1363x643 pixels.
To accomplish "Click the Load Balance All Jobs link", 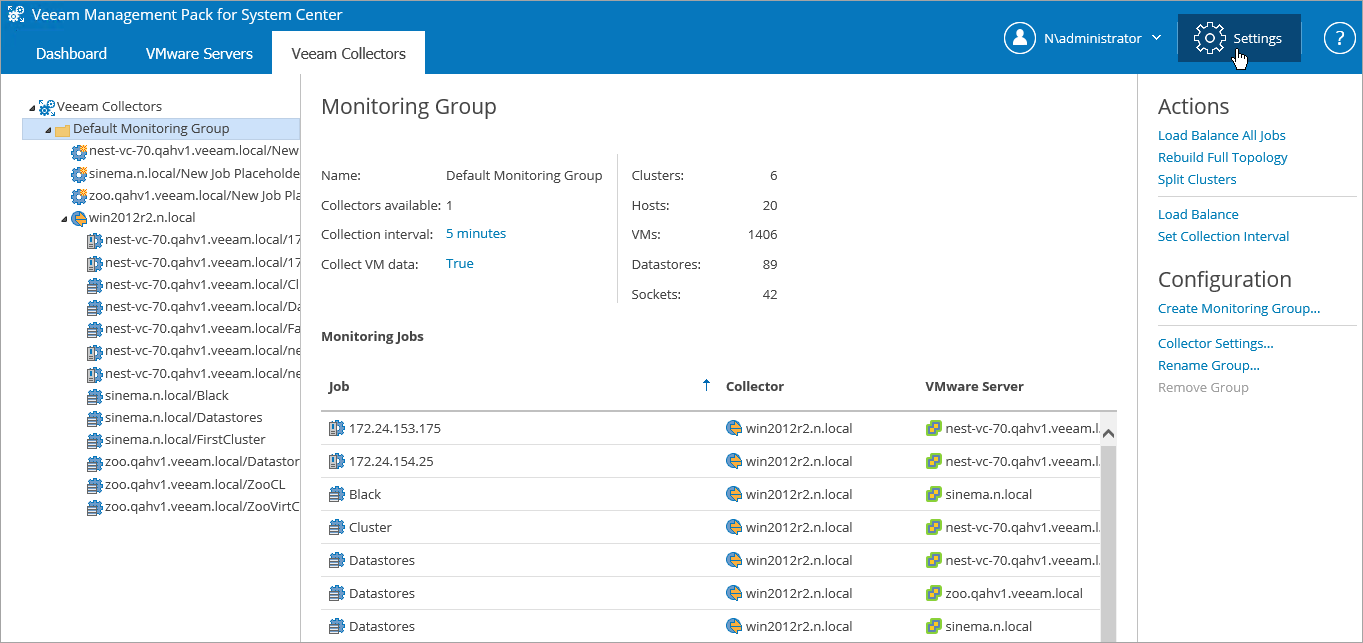I will [x=1221, y=135].
